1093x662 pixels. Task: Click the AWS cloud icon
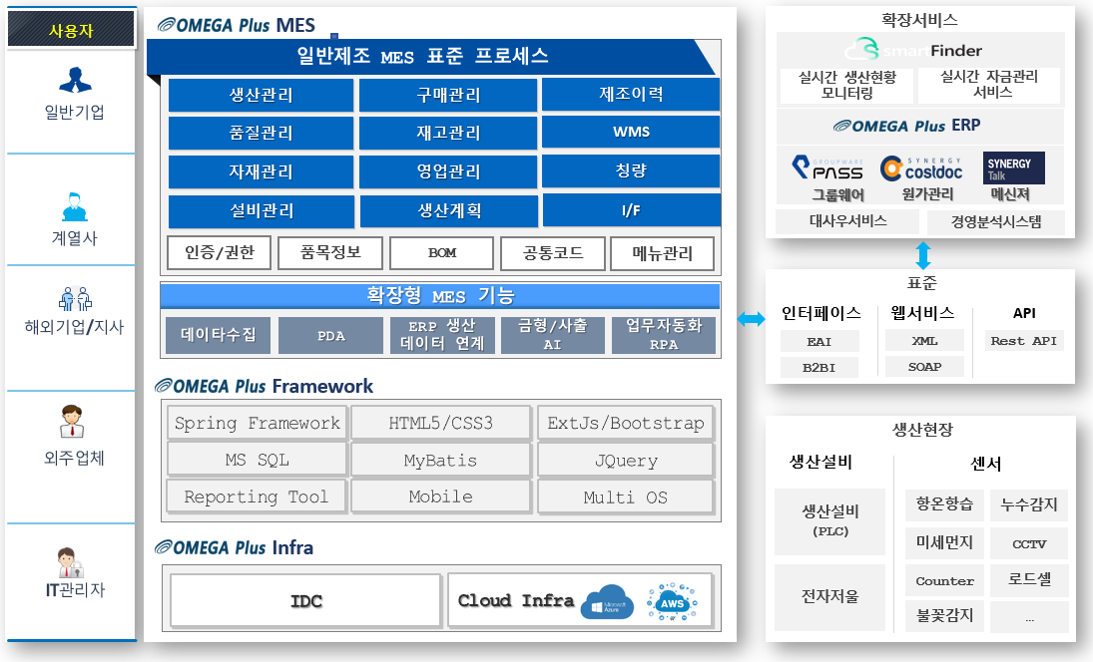(x=671, y=602)
